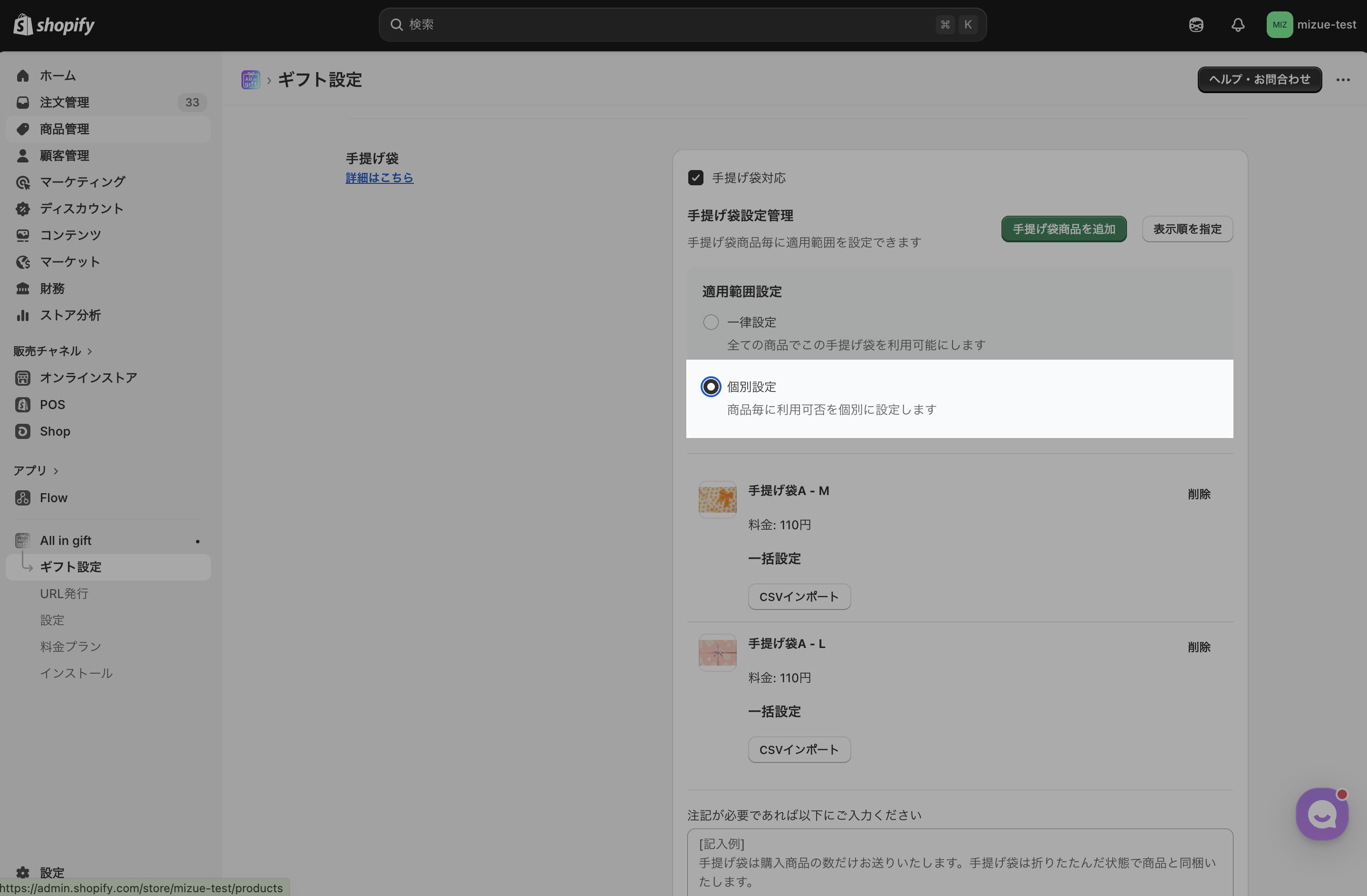Screen dimensions: 1367x896
Task: Click the Sidekick assistant icon in top bar
Action: pyautogui.click(x=1196, y=25)
